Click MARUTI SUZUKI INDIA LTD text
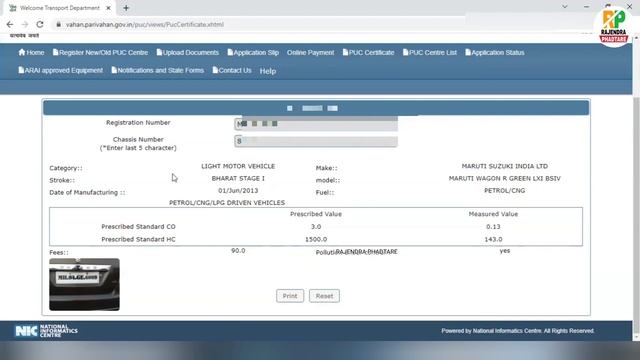 pos(504,166)
